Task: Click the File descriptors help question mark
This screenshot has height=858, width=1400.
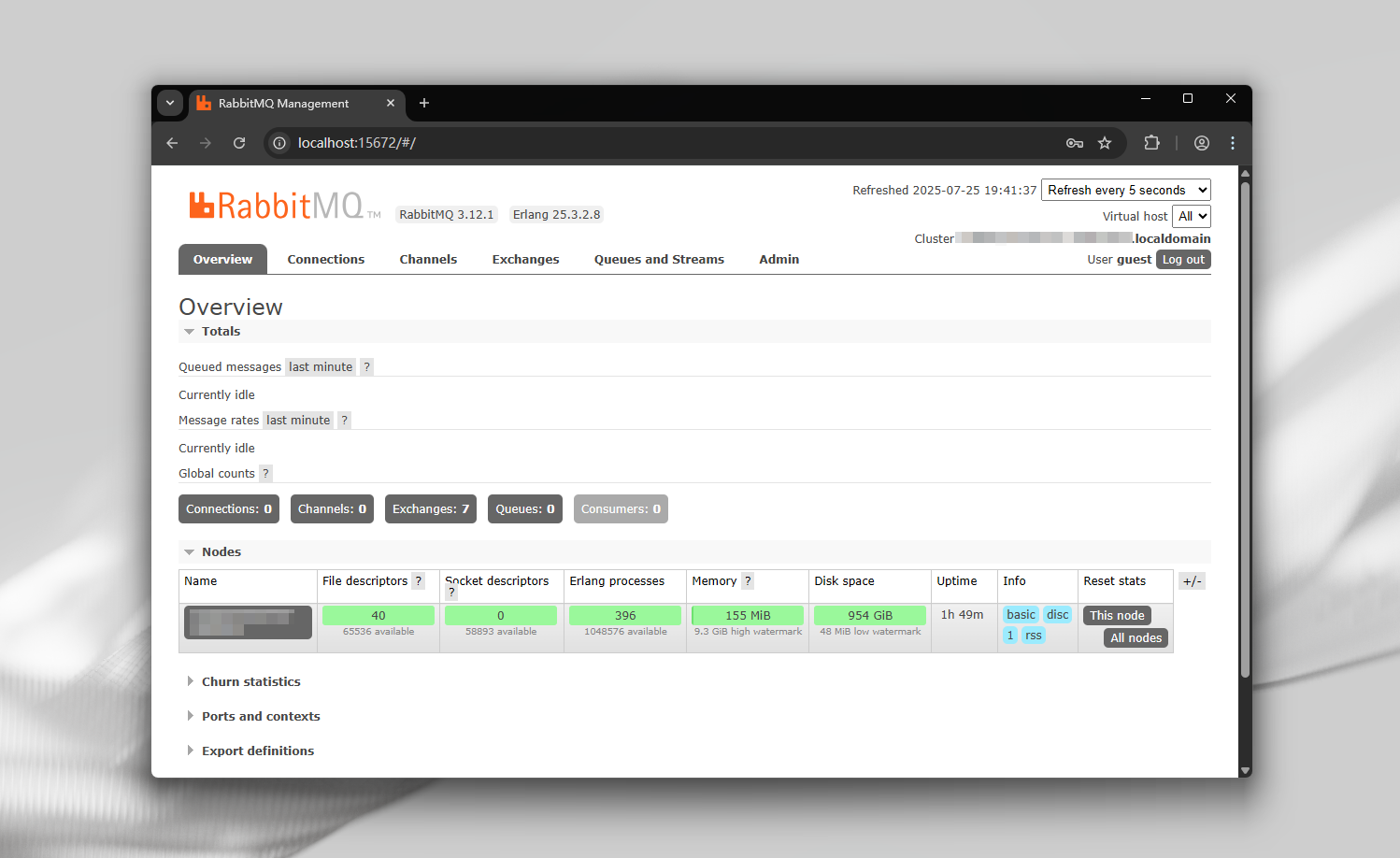Action: (x=419, y=581)
